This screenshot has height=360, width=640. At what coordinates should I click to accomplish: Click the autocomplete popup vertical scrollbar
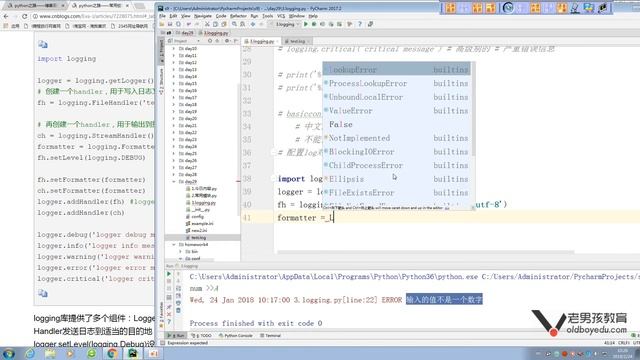point(473,109)
